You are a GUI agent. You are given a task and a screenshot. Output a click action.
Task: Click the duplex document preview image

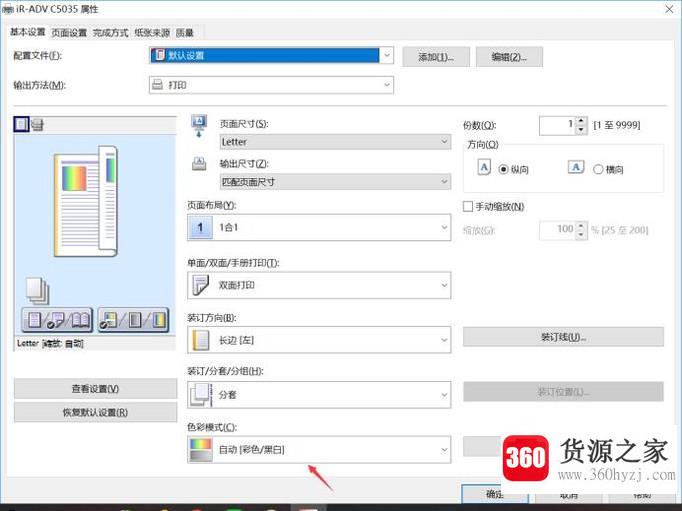[x=86, y=201]
